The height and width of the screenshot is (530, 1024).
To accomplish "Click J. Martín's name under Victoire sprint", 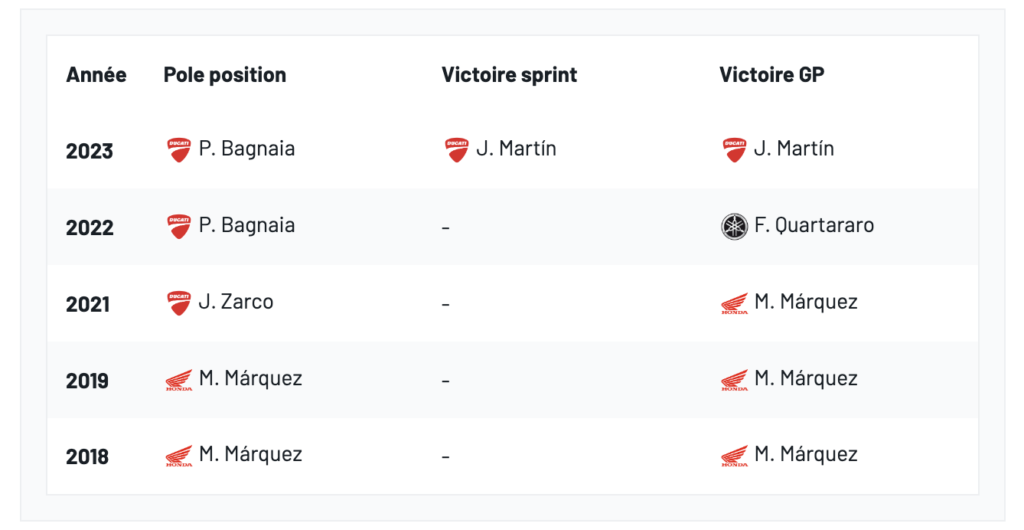I will 516,149.
